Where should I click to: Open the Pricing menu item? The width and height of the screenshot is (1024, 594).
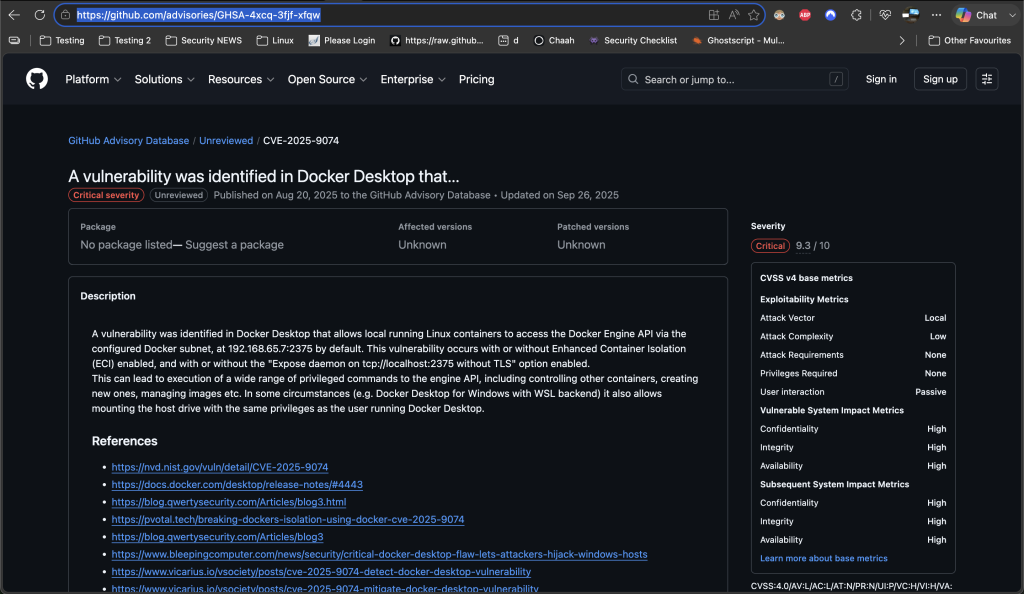(x=476, y=79)
